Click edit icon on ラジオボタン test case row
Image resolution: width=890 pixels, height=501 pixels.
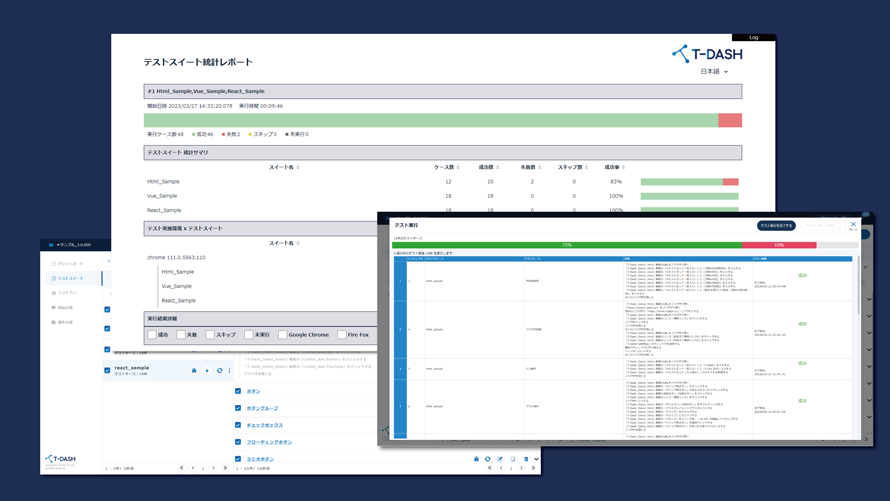(x=500, y=458)
